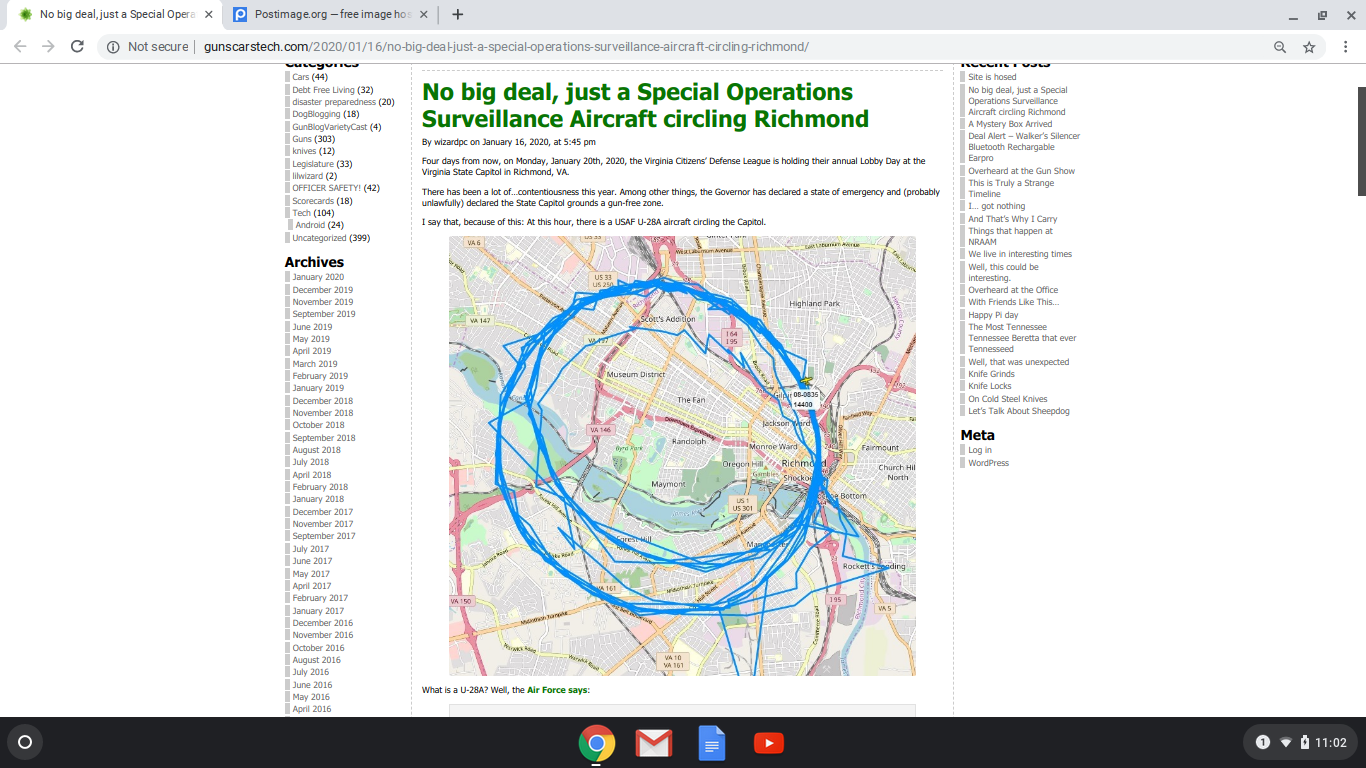
Task: Open the Knife Grinds post
Action: [991, 374]
